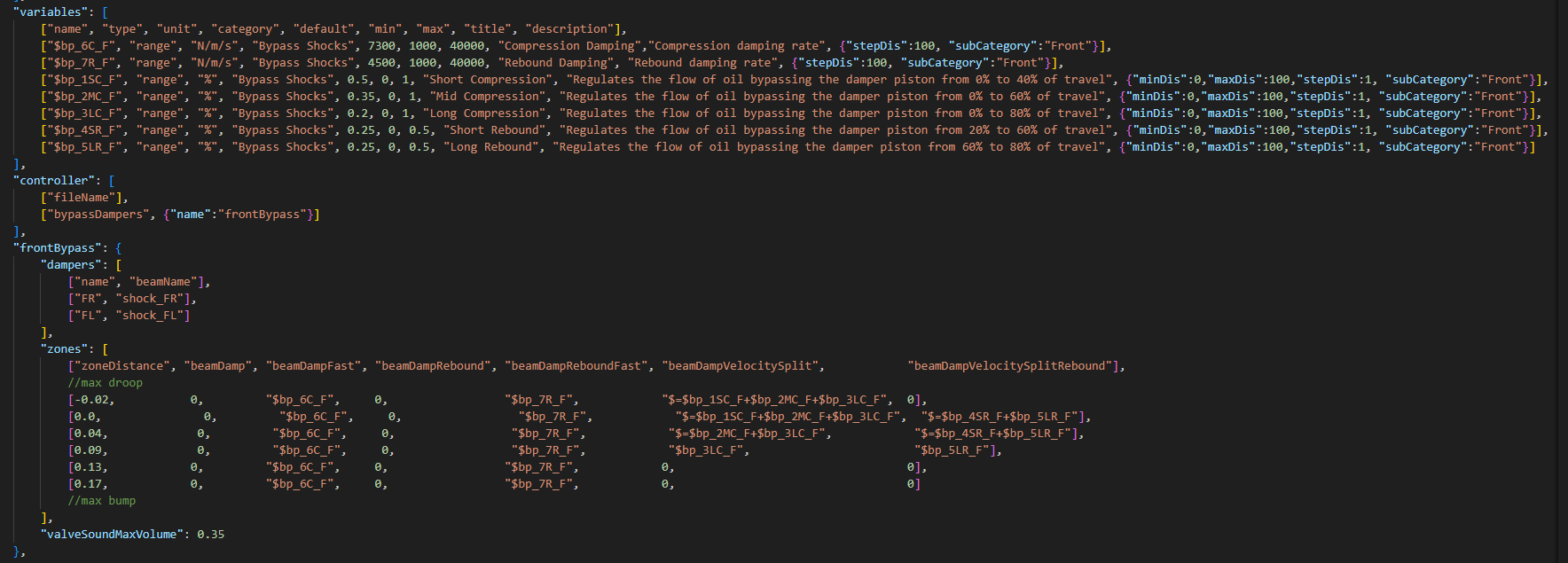Click the "category" header in variables
1568x563 pixels.
(246, 28)
